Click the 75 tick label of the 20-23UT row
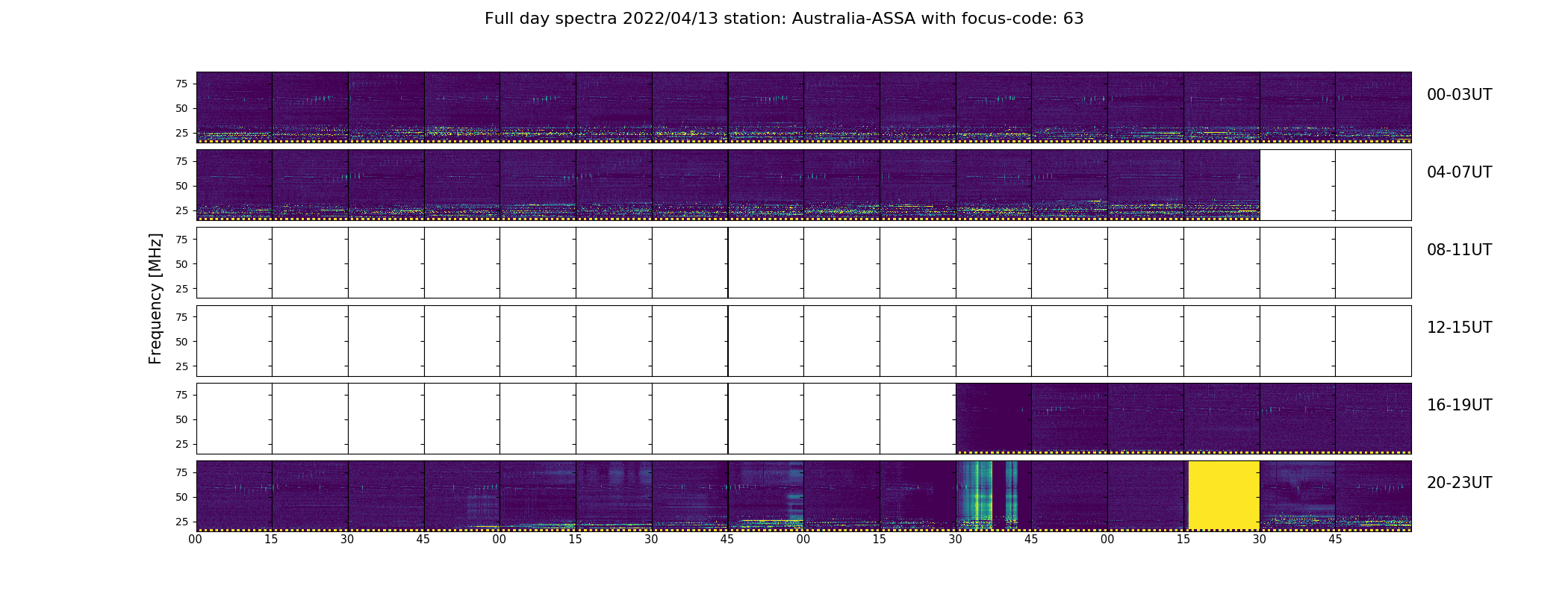 pyautogui.click(x=181, y=473)
